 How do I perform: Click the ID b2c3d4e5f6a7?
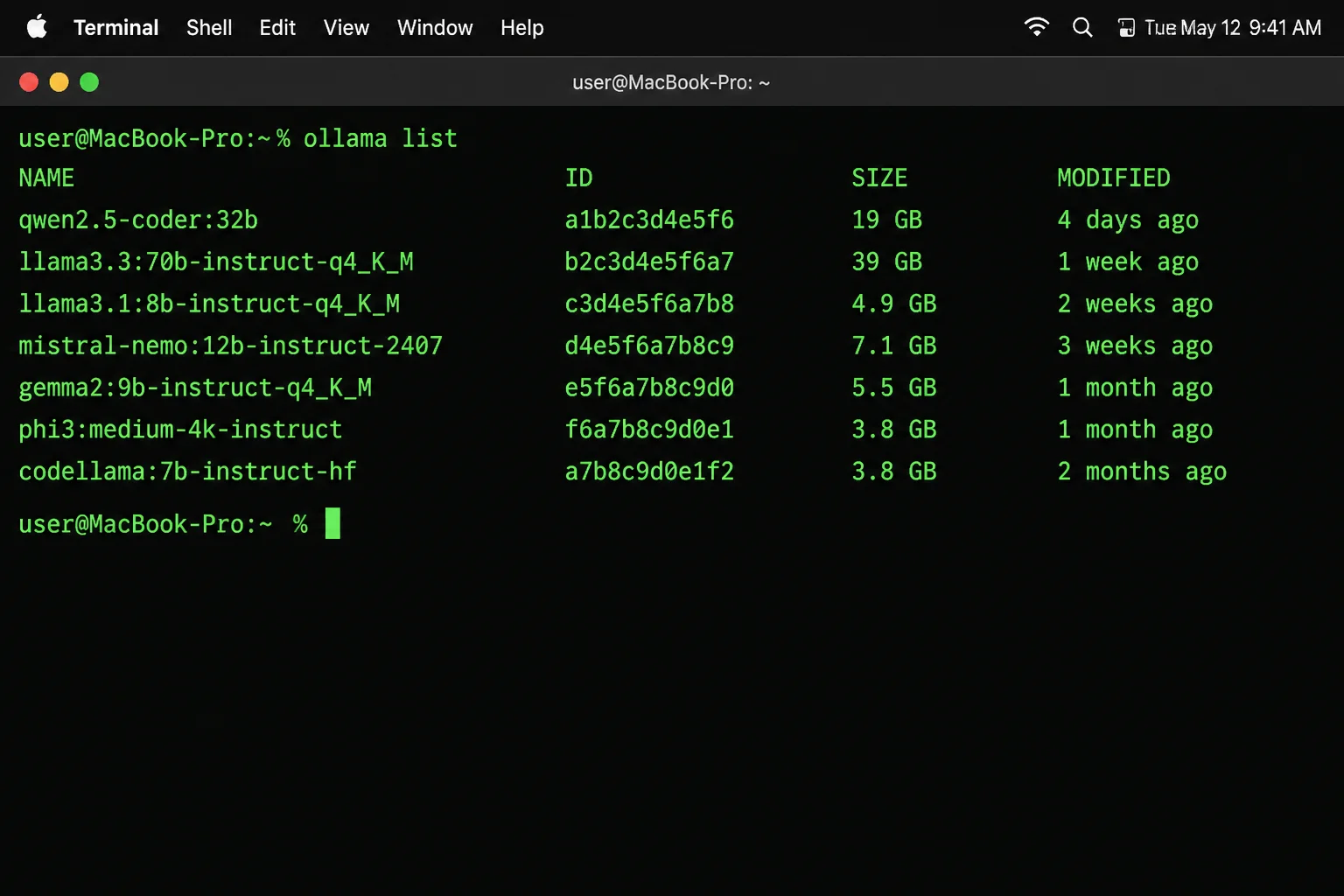pos(649,262)
